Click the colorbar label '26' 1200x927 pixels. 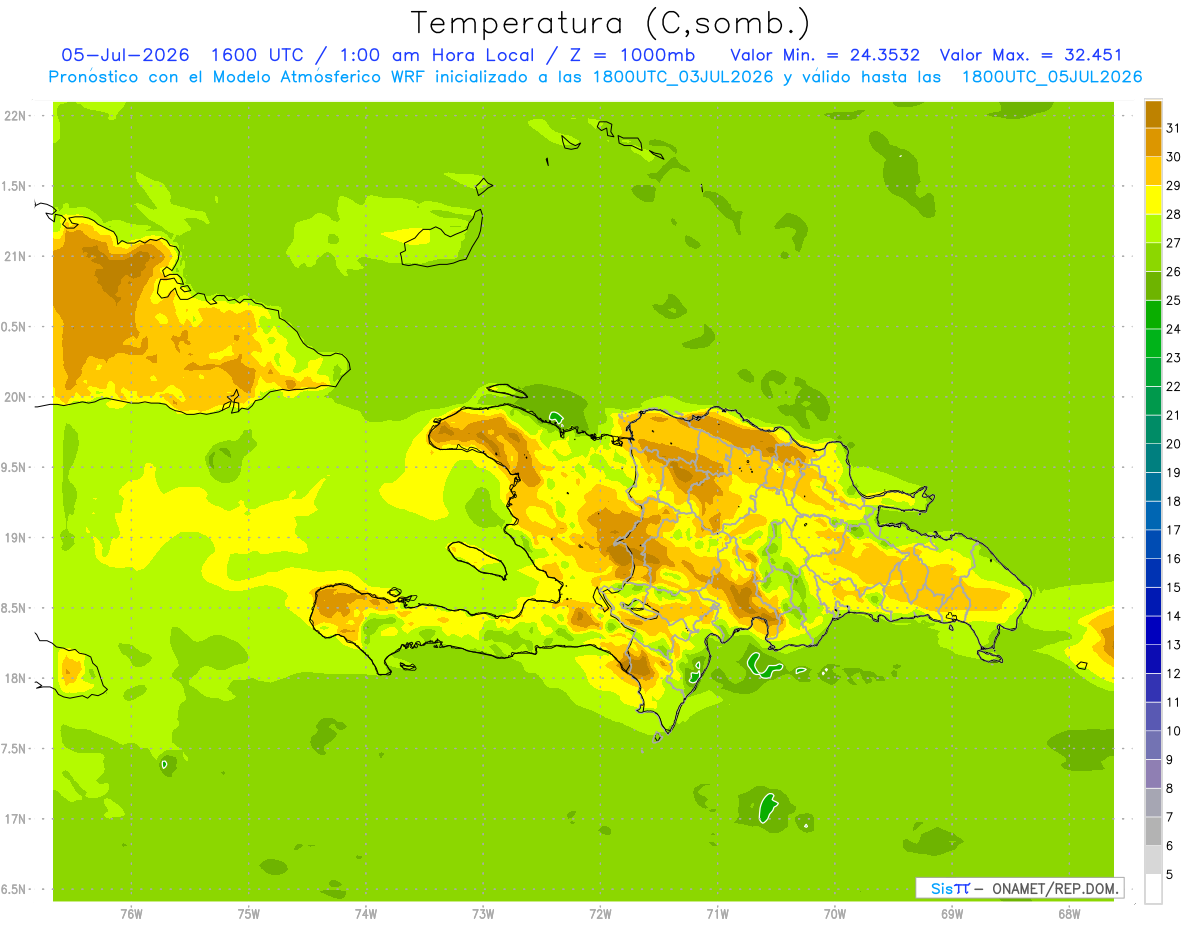click(x=1174, y=271)
